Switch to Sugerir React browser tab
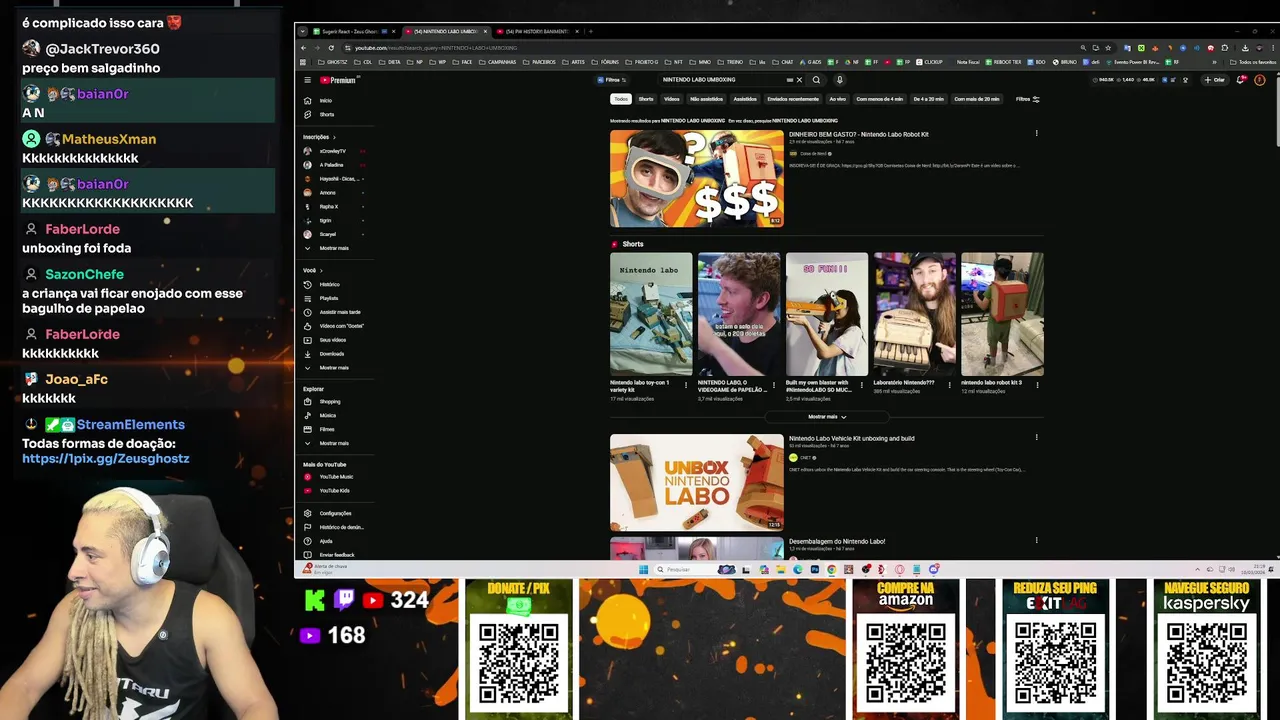 tap(350, 31)
